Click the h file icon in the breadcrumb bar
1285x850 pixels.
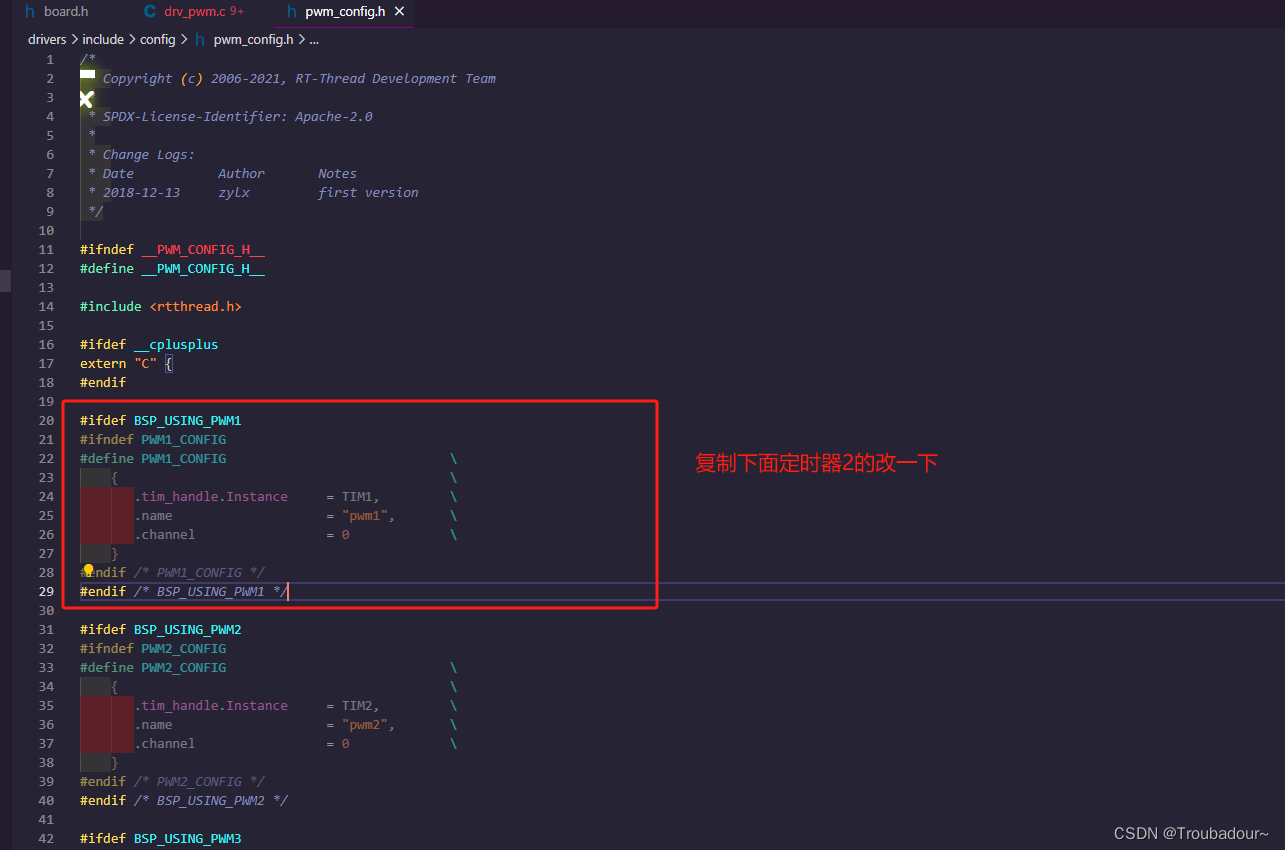click(200, 39)
